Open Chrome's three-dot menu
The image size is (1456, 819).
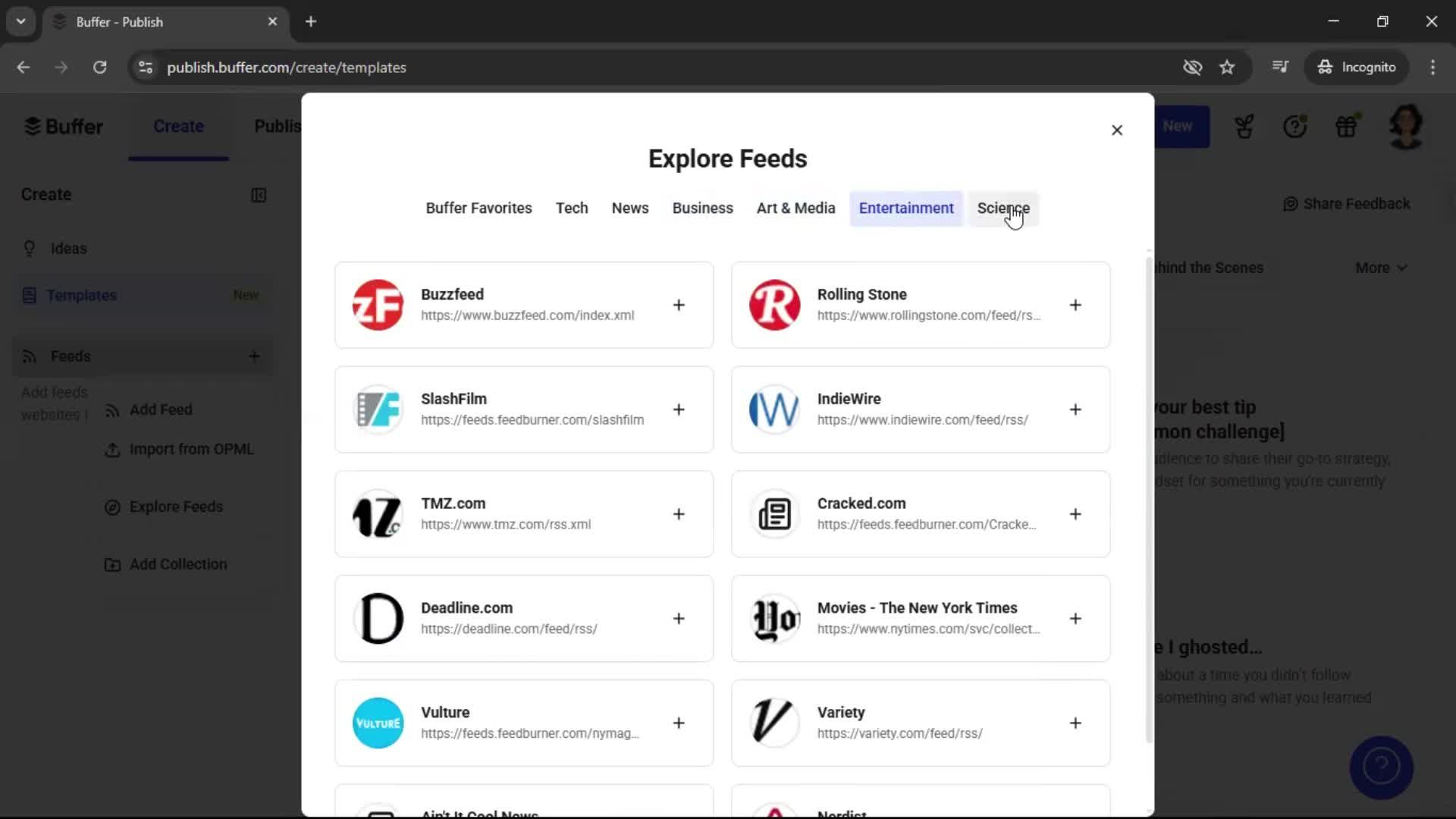[x=1433, y=67]
